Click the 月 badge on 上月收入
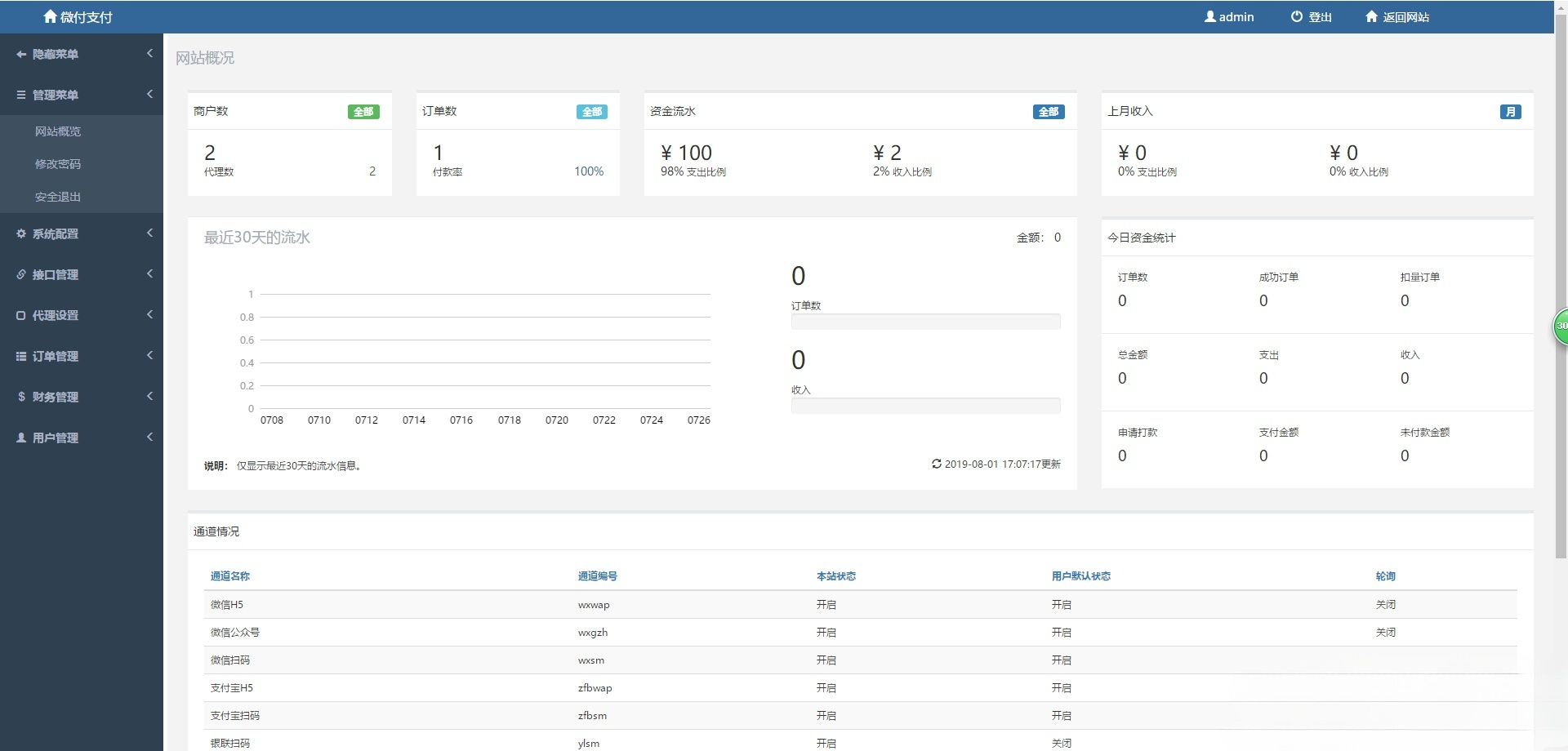The image size is (1568, 751). (1510, 112)
